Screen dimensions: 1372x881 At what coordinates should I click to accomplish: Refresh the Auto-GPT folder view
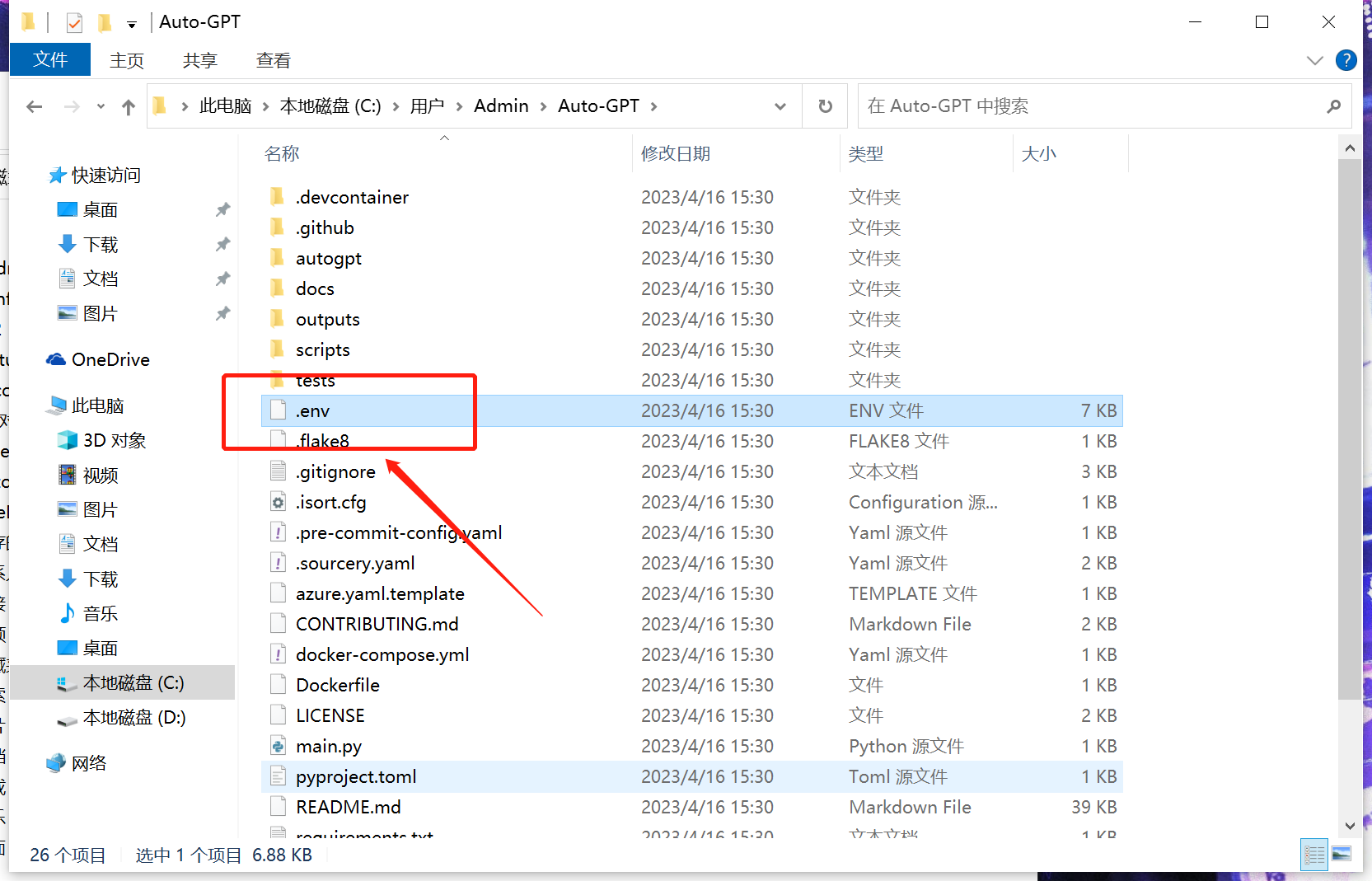point(825,106)
